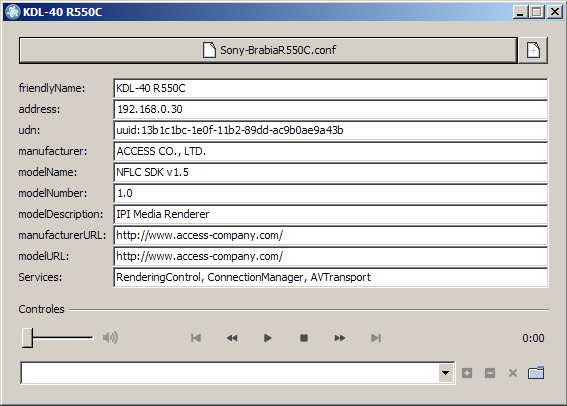This screenshot has width=567, height=406.
Task: Click the manufacturerURL text field
Action: click(331, 235)
